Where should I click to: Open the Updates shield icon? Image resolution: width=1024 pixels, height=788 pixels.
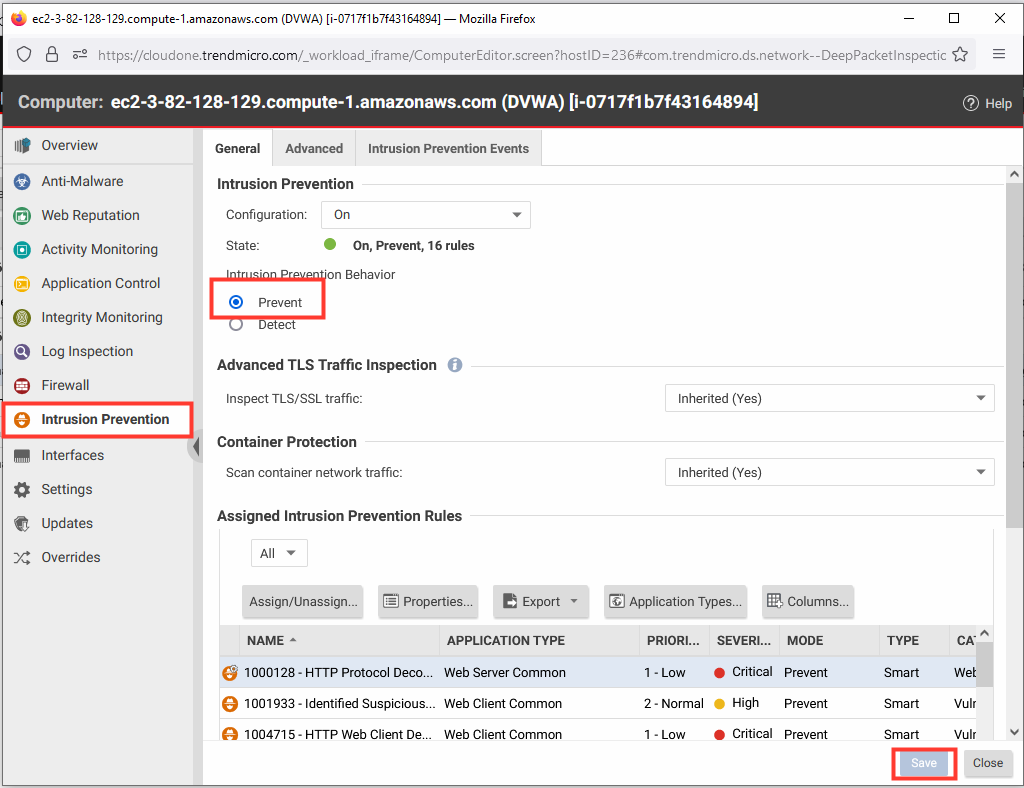point(22,524)
